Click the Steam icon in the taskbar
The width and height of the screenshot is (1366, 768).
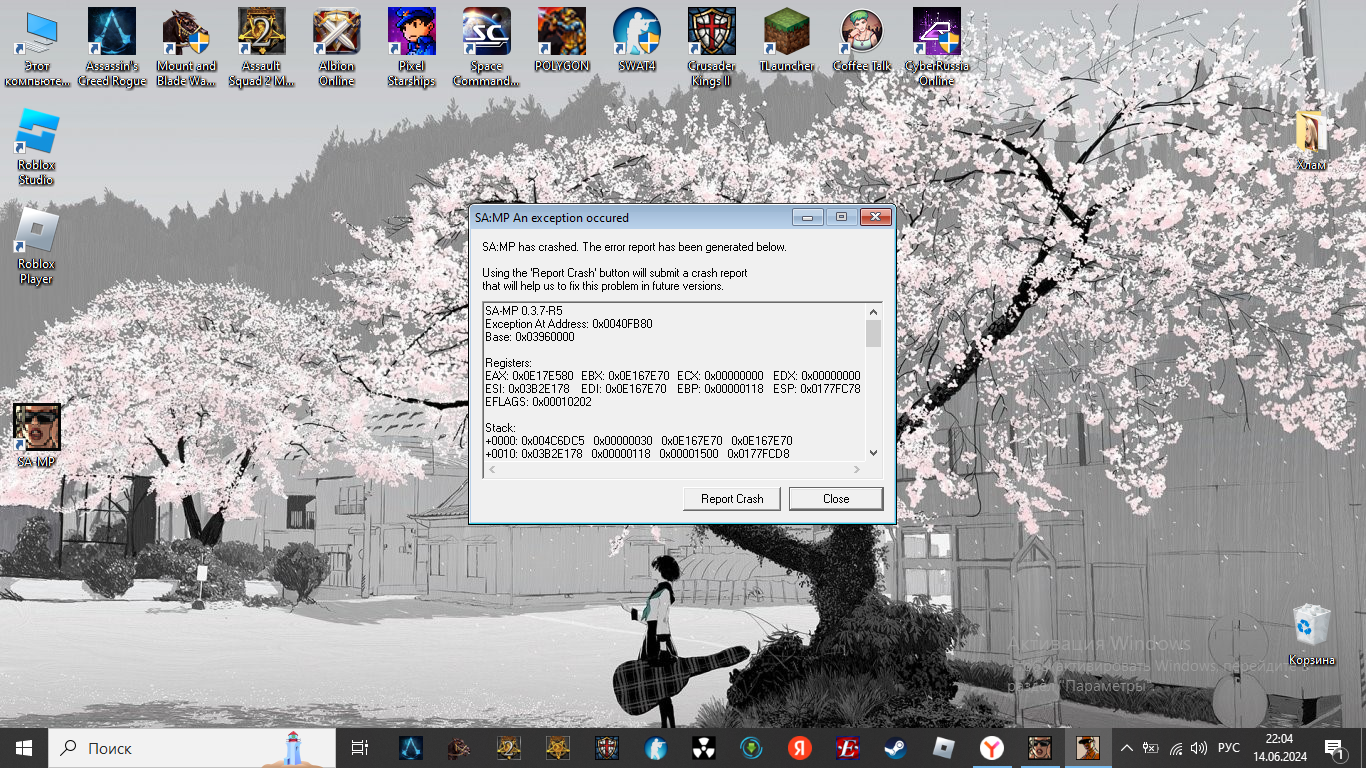point(893,748)
